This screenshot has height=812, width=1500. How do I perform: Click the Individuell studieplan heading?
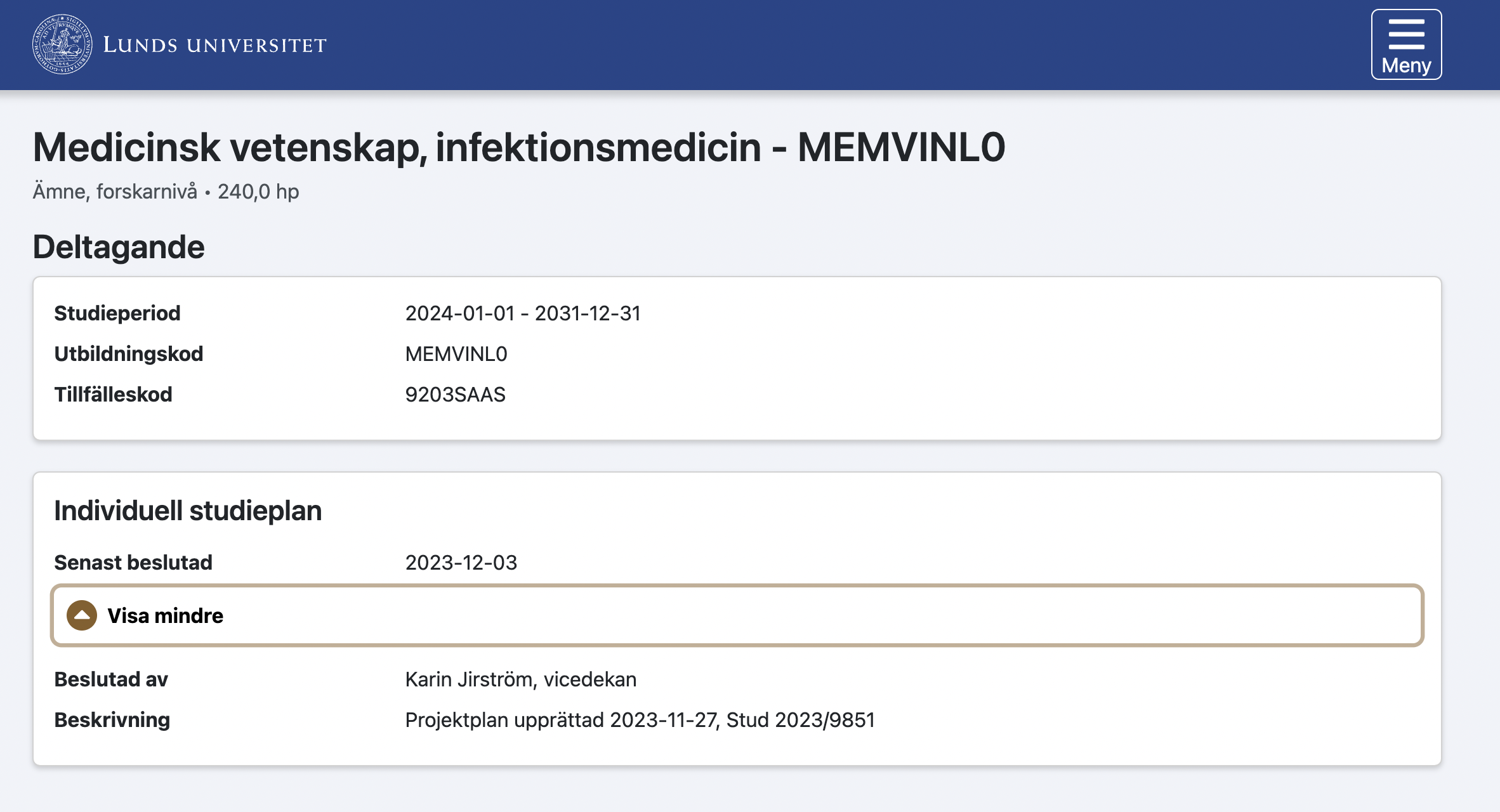pos(188,511)
